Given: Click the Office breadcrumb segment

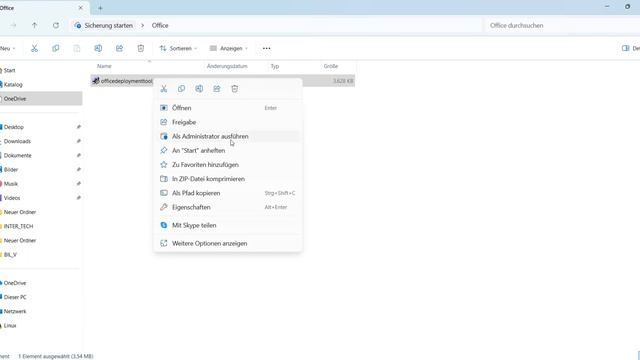Looking at the screenshot, I should (x=160, y=25).
